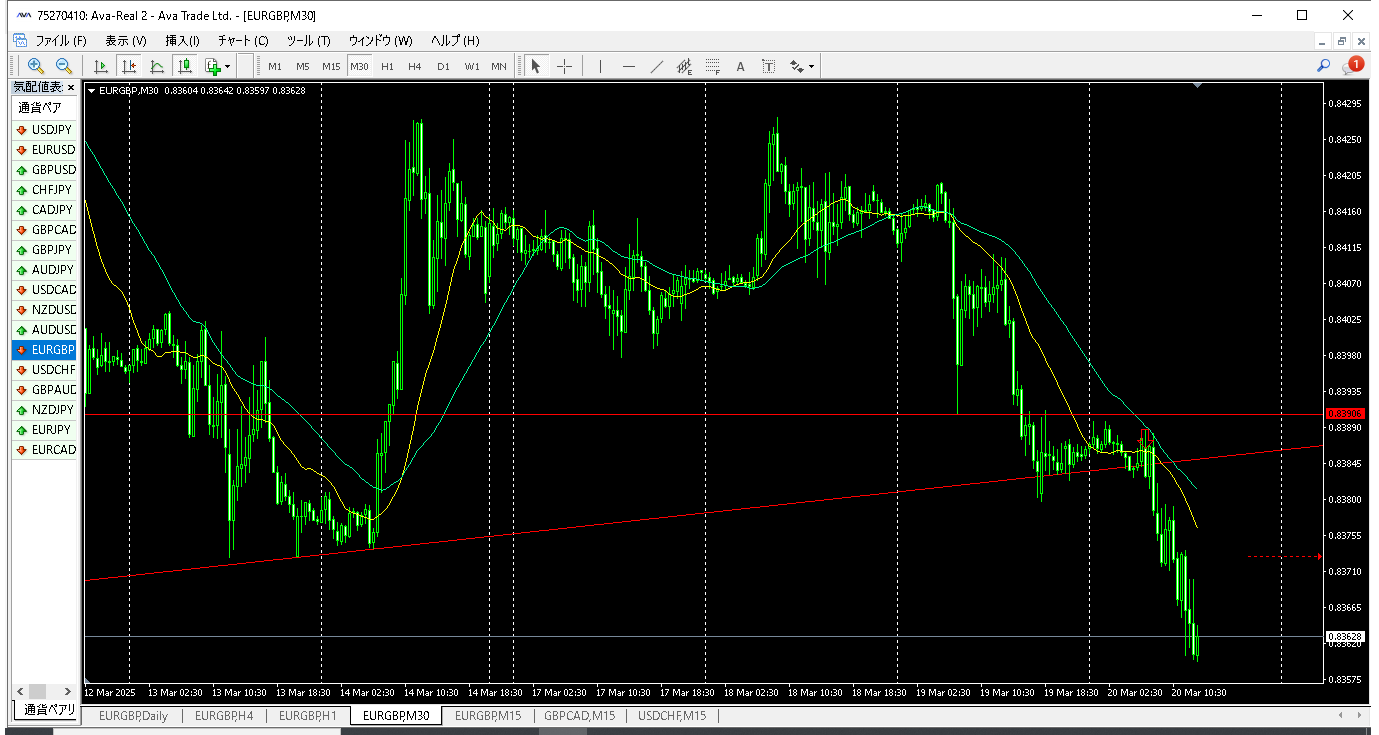Open the notifications icon with badge
The height and width of the screenshot is (735, 1379).
[x=1352, y=66]
